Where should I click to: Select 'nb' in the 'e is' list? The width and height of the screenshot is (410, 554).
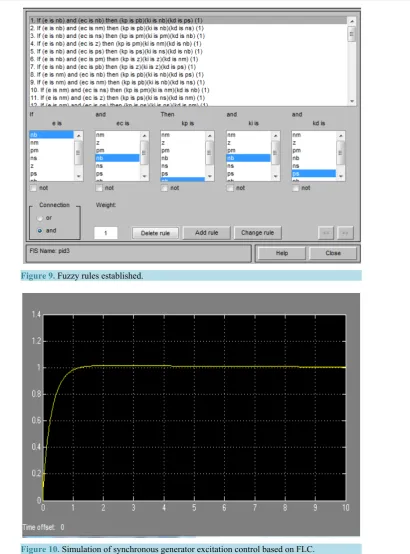pos(52,135)
